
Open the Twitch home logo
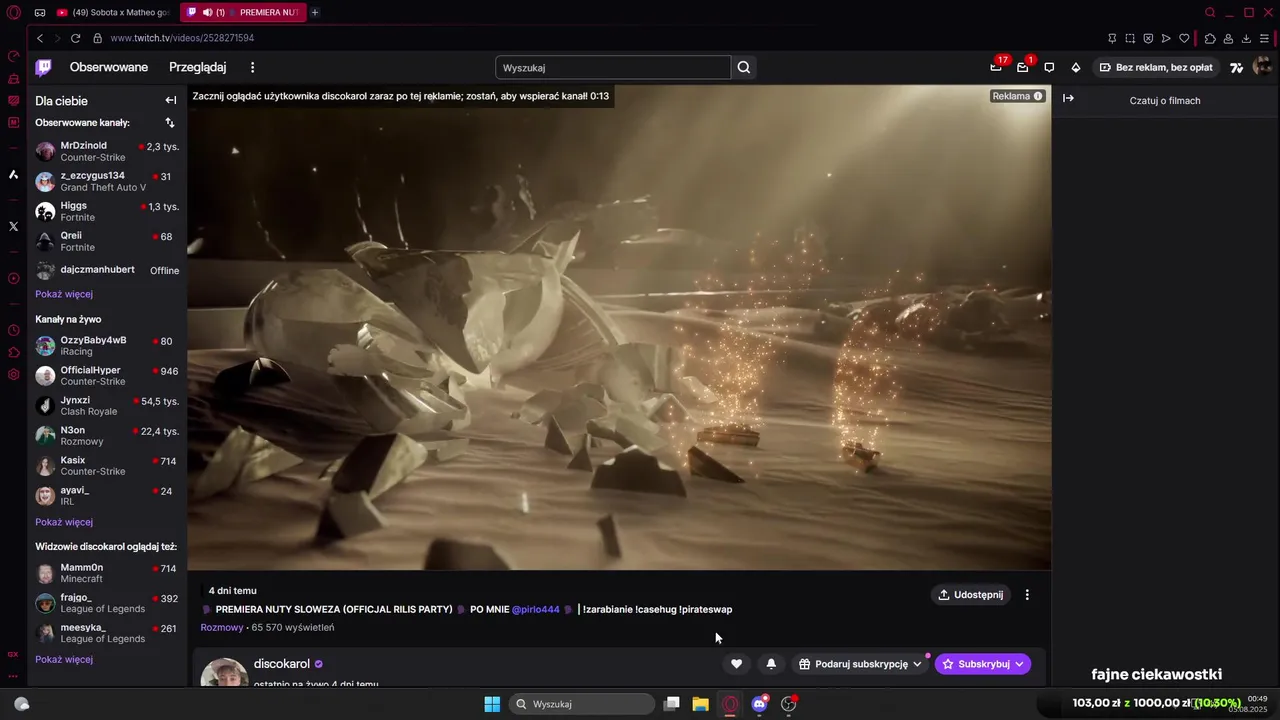[43, 67]
